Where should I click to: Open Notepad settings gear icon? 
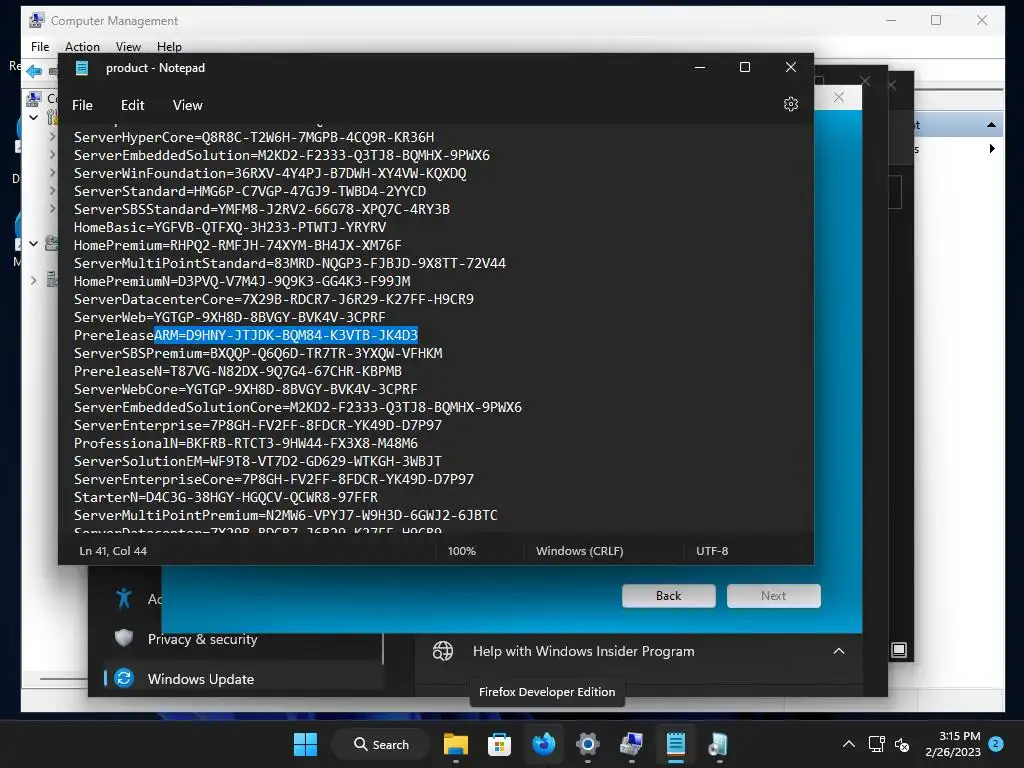(790, 104)
